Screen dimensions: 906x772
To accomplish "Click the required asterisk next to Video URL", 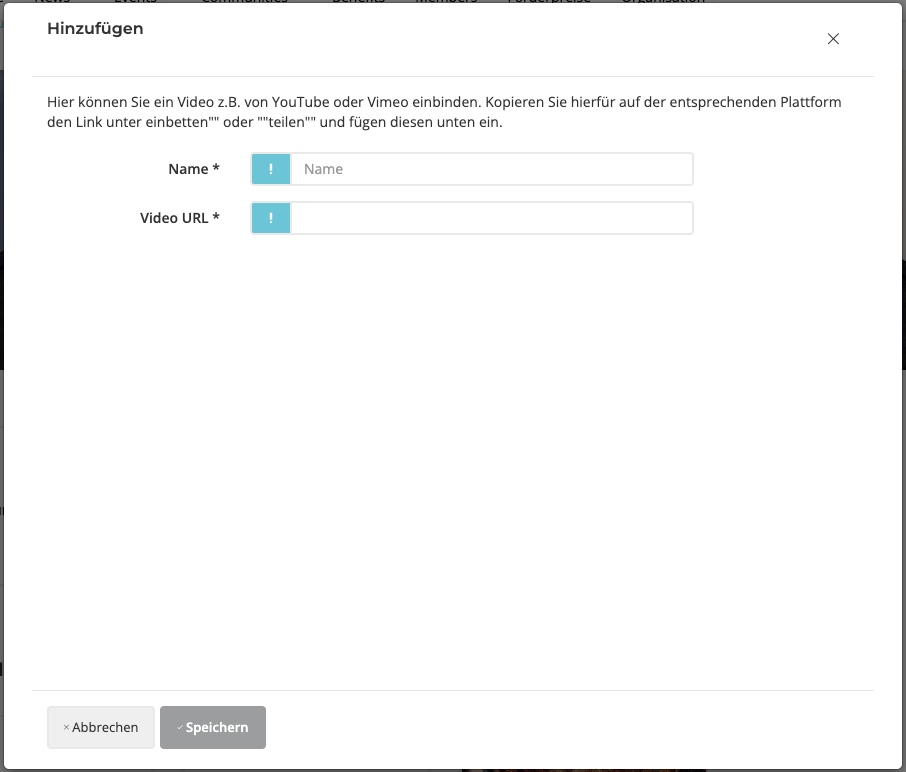I will (216, 218).
